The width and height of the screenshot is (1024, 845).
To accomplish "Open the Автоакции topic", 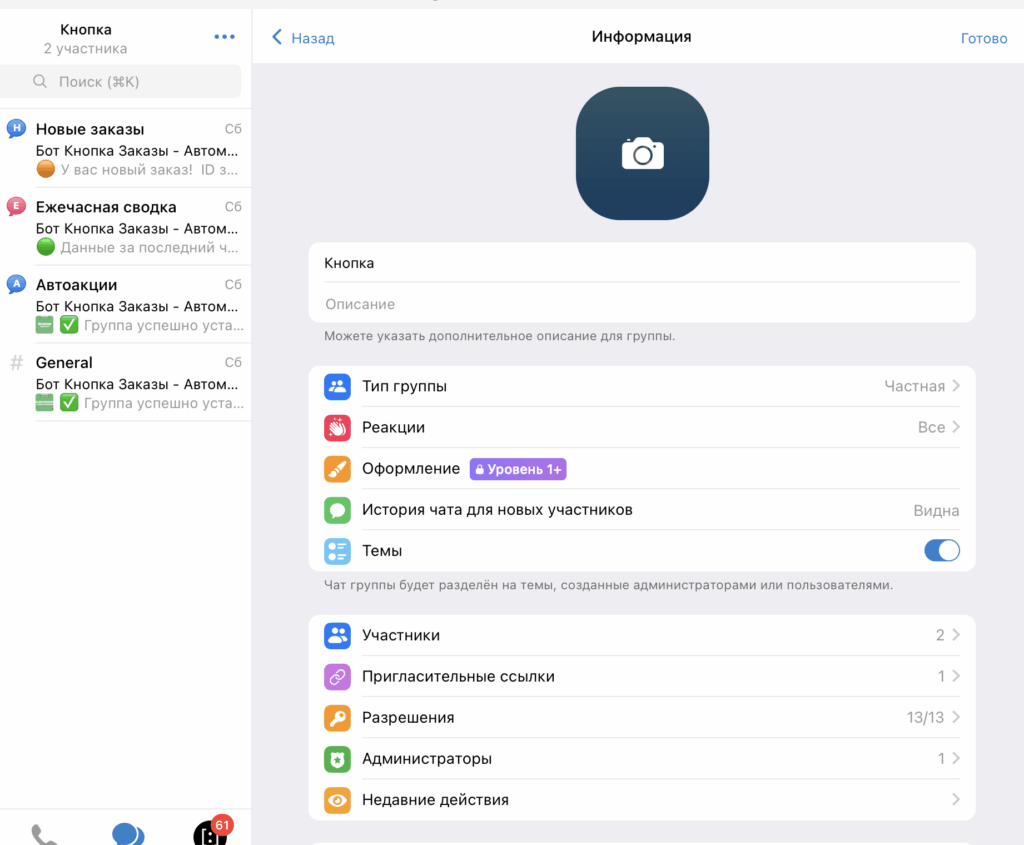I will click(125, 304).
